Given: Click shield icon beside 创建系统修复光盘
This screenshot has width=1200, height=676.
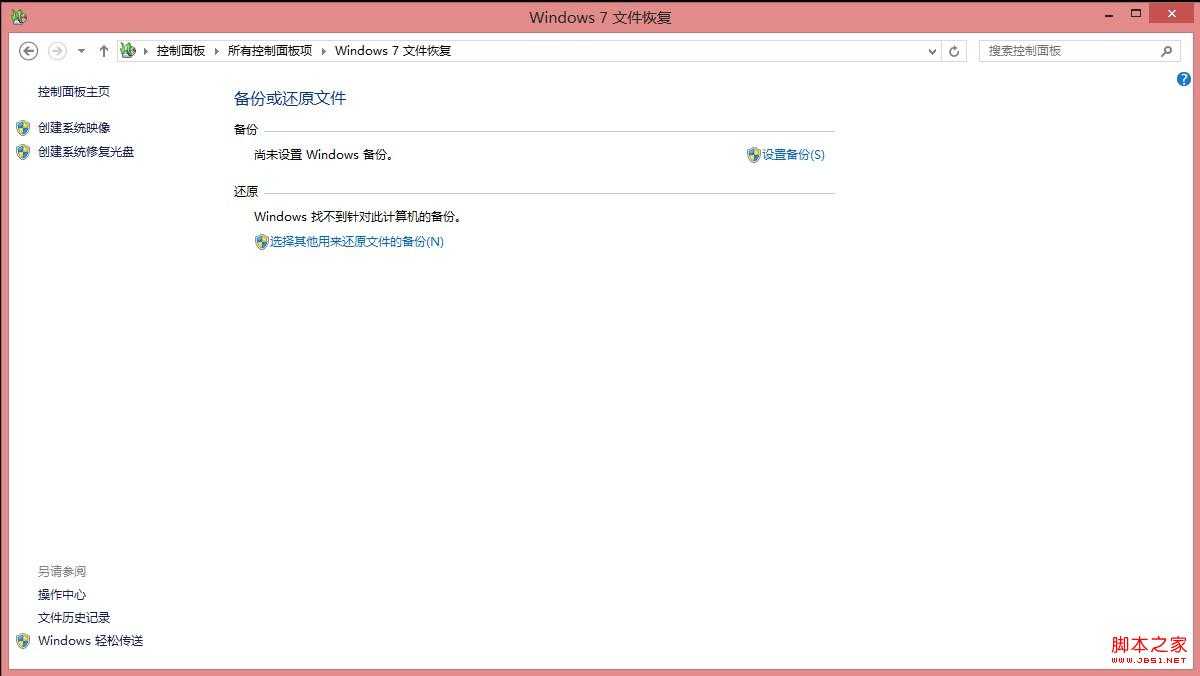Looking at the screenshot, I should coord(23,152).
